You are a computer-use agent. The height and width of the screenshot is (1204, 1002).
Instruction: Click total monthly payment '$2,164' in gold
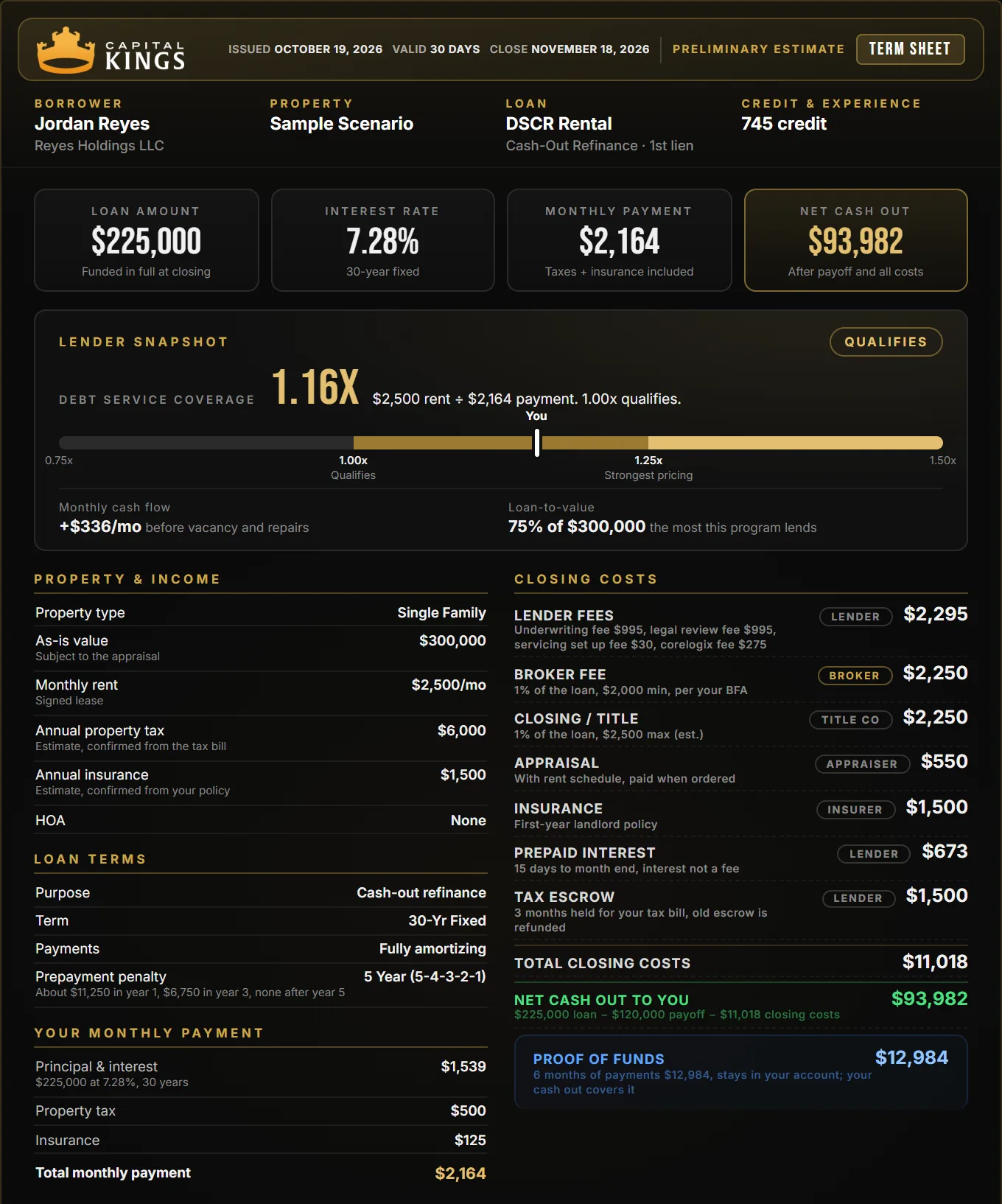(x=460, y=1174)
